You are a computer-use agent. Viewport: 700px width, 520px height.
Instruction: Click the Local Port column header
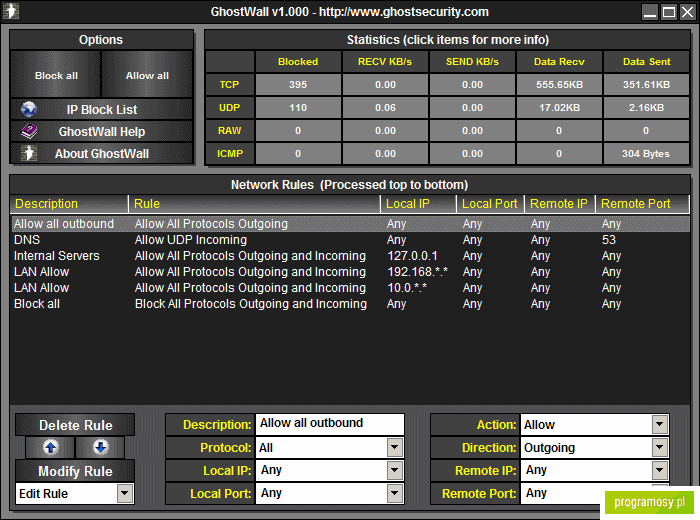pyautogui.click(x=490, y=204)
